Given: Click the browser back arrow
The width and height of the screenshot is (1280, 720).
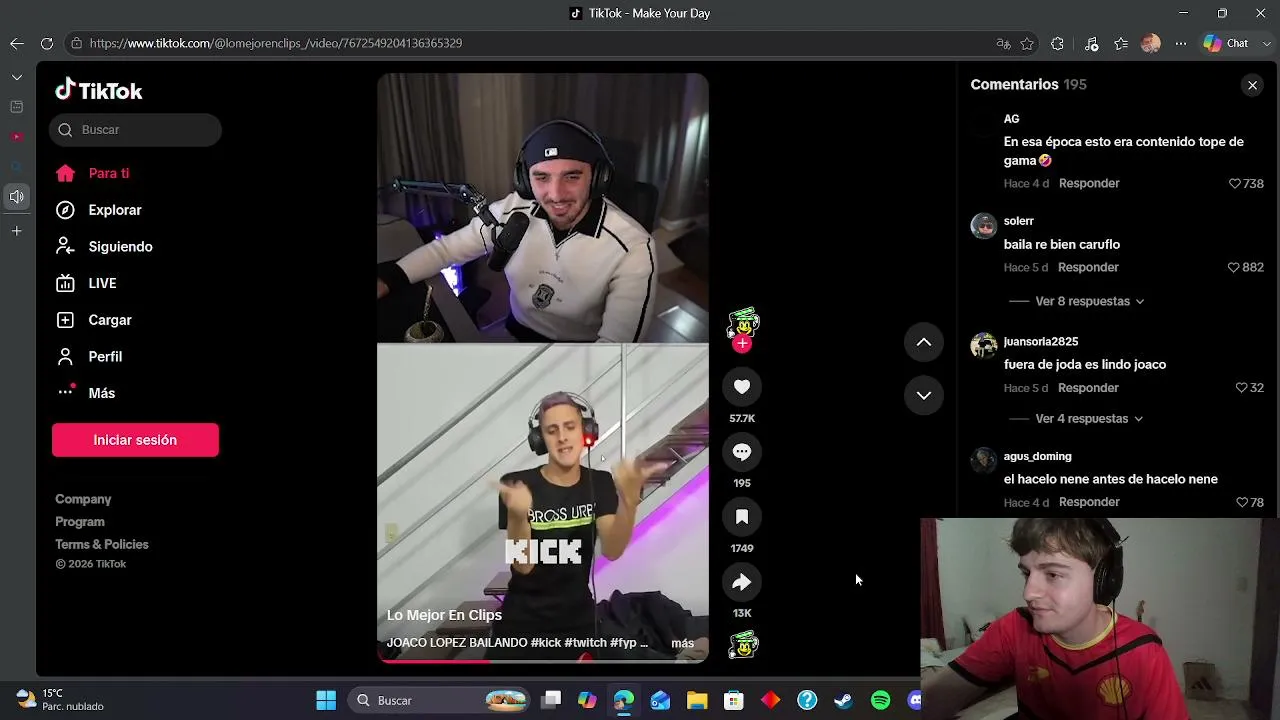Looking at the screenshot, I should [17, 43].
